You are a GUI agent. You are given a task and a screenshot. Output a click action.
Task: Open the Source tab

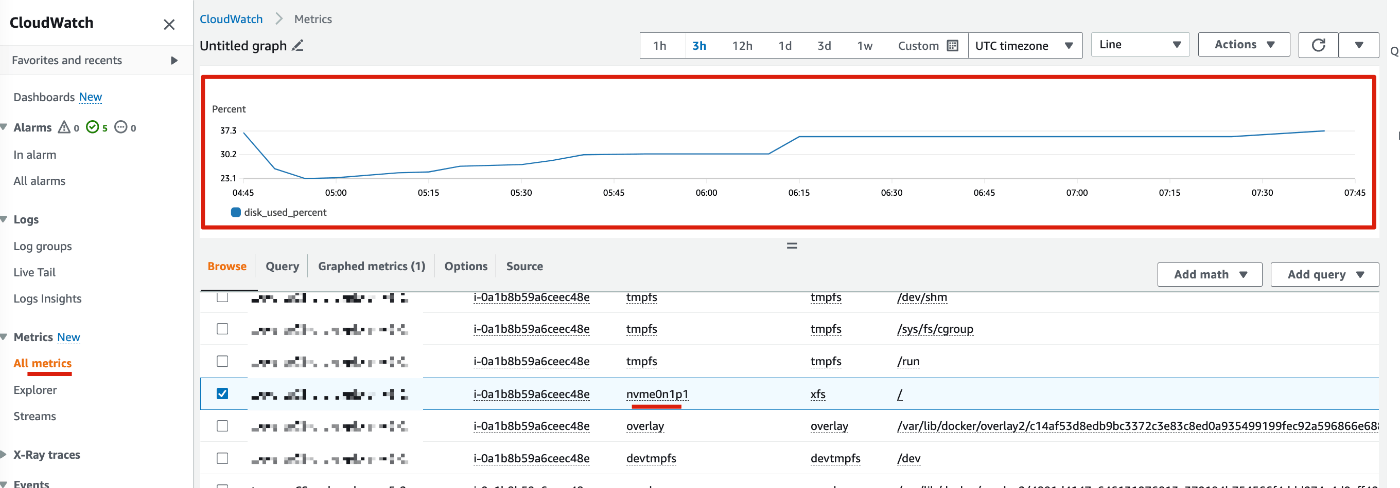coord(525,267)
